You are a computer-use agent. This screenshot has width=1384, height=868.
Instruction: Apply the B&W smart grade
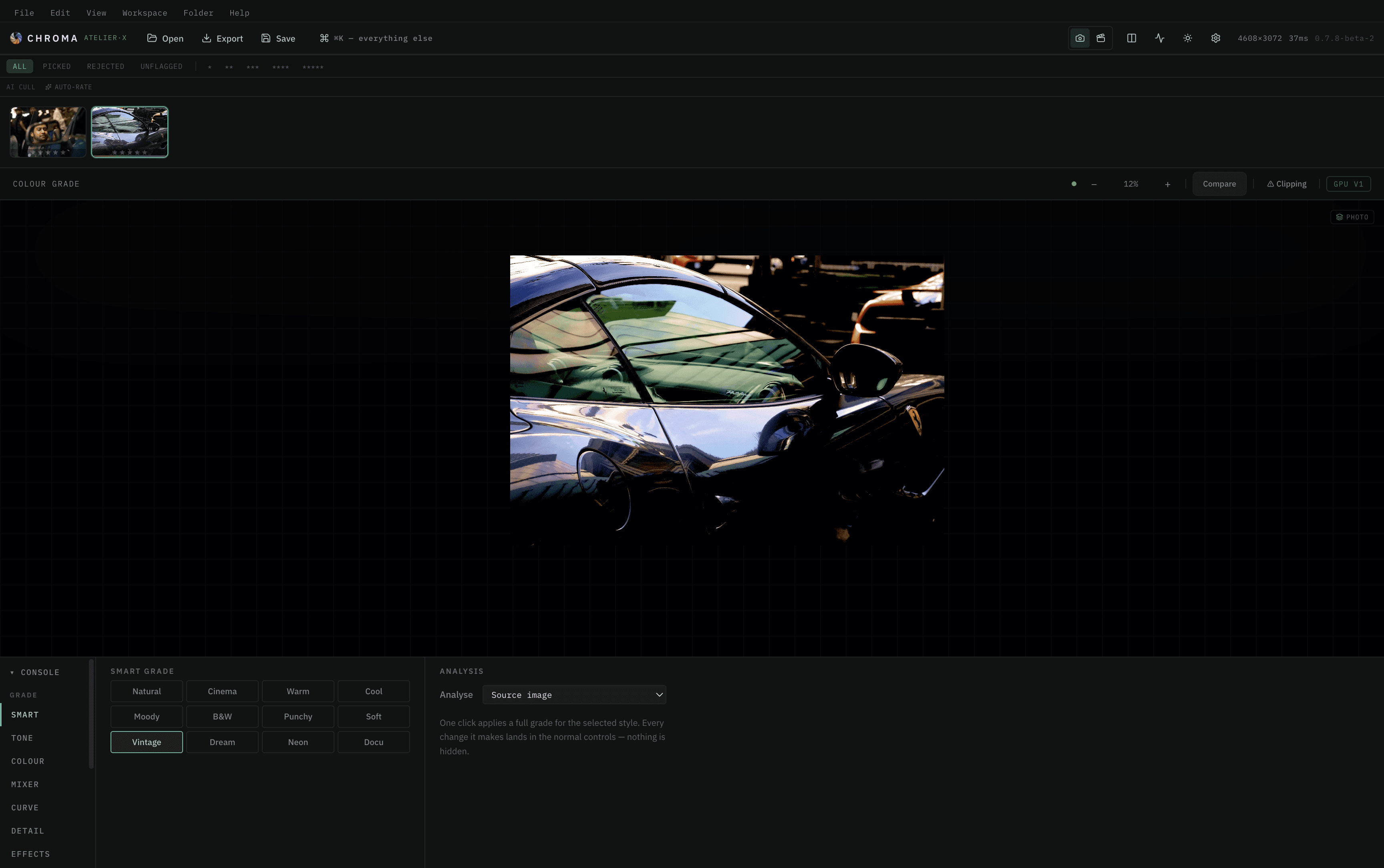point(222,716)
